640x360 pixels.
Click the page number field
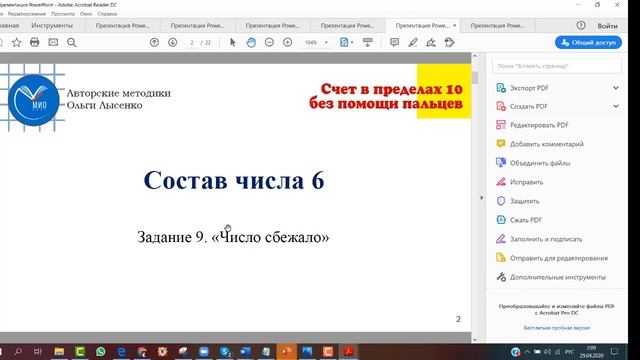tap(192, 42)
